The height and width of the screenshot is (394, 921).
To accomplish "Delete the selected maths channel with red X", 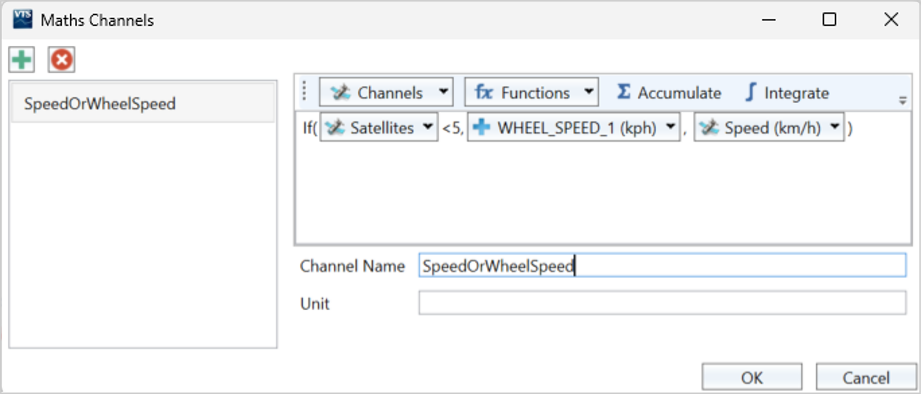I will [x=62, y=60].
